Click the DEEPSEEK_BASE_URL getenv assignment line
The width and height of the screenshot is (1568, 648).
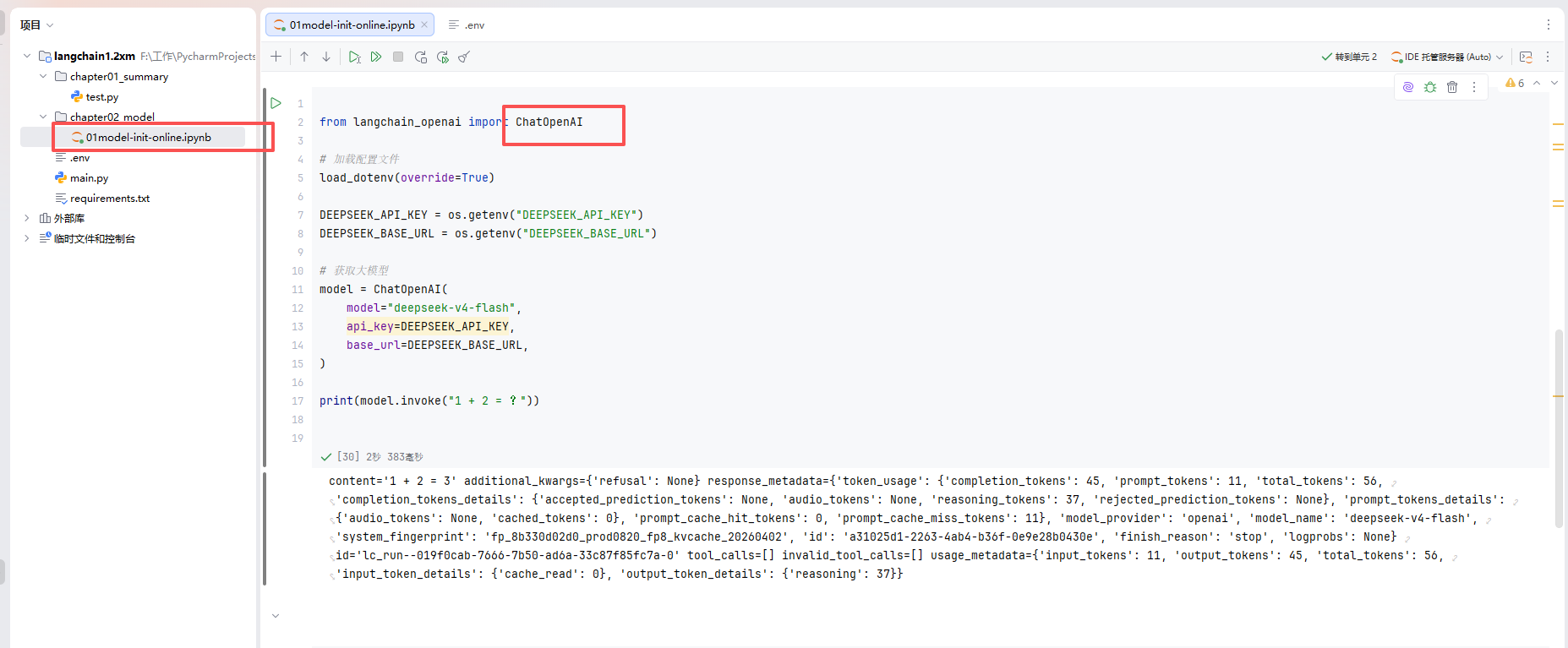coord(488,233)
